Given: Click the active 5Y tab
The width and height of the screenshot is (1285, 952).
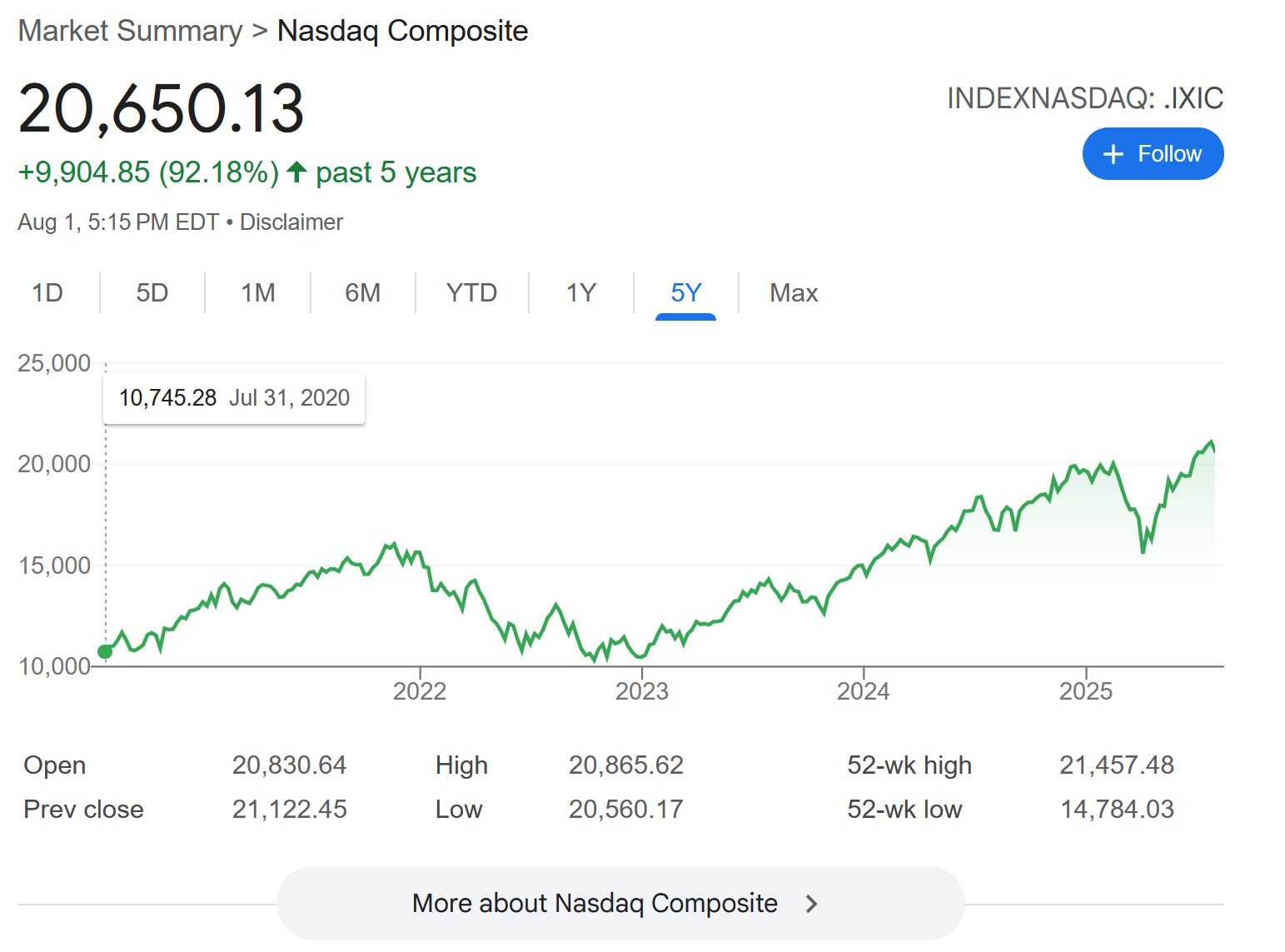Looking at the screenshot, I should point(686,293).
